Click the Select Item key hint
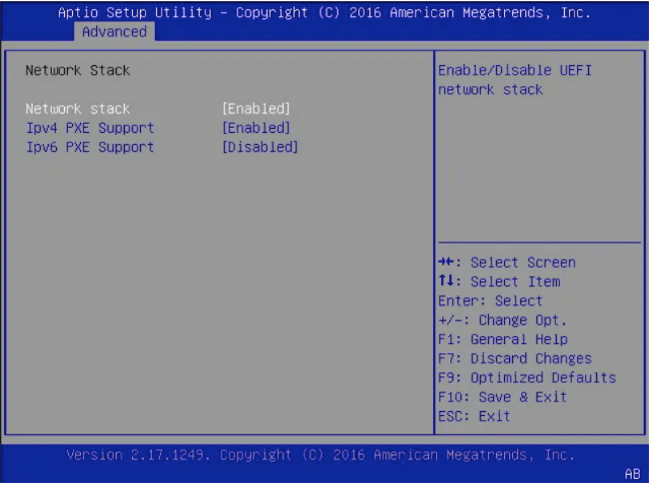649x483 pixels. pyautogui.click(x=499, y=281)
